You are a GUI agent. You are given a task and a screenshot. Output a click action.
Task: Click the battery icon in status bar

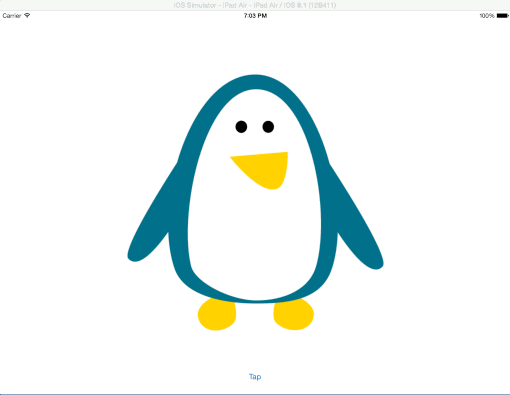(x=503, y=16)
